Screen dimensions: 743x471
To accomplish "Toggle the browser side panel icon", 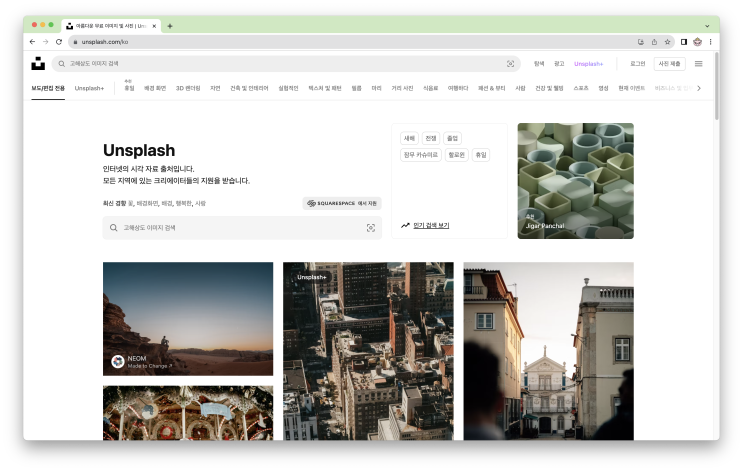I will click(x=684, y=42).
